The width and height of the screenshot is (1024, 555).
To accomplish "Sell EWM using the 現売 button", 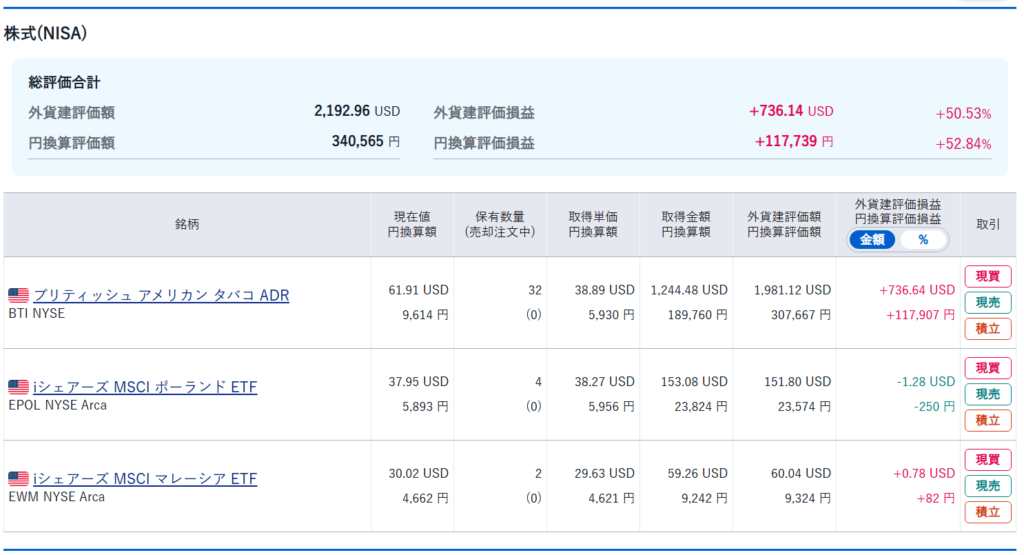I will point(987,486).
